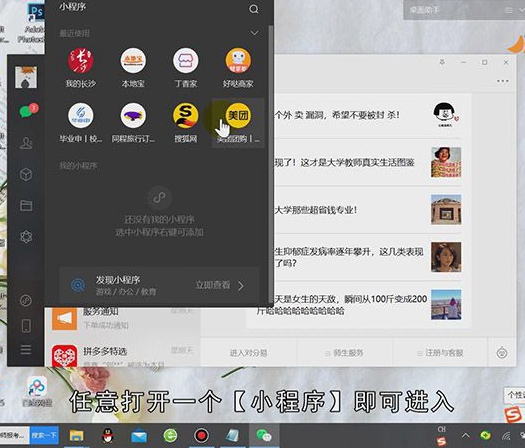
Task: Open the files folder icon in sidebar
Action: [x=26, y=205]
